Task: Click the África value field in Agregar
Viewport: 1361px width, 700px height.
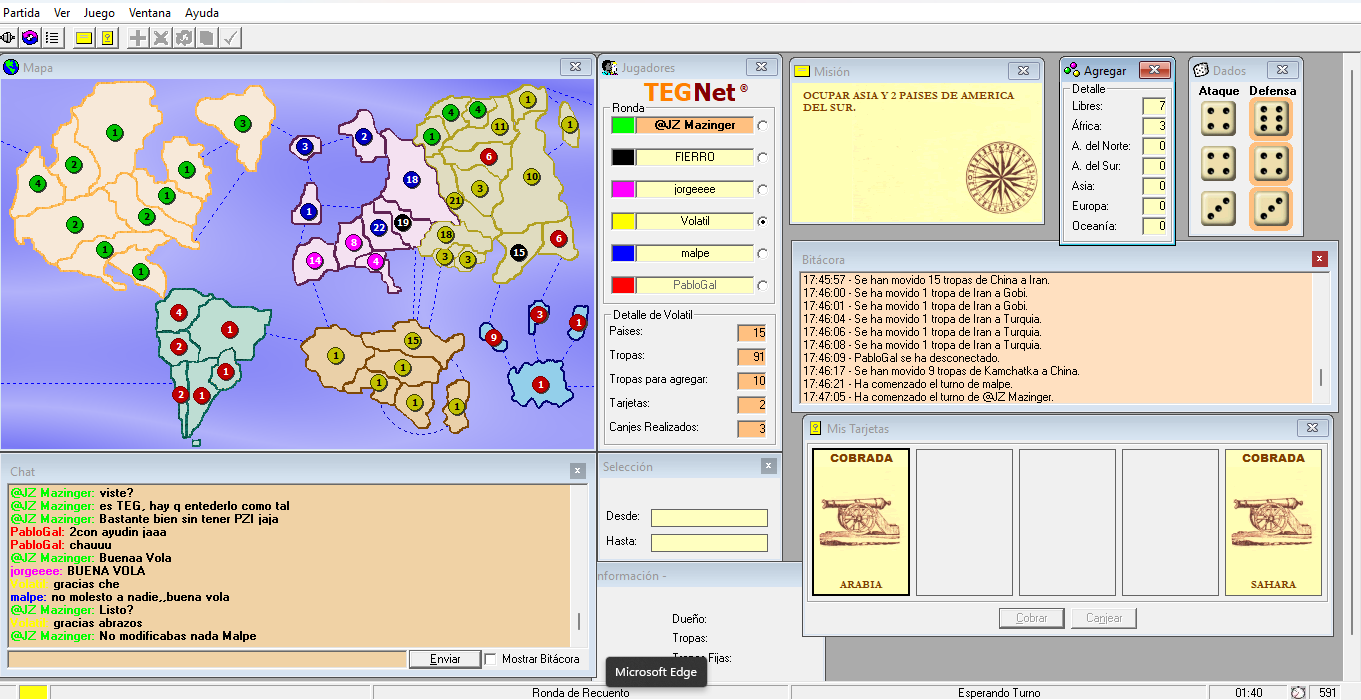Action: tap(1155, 126)
